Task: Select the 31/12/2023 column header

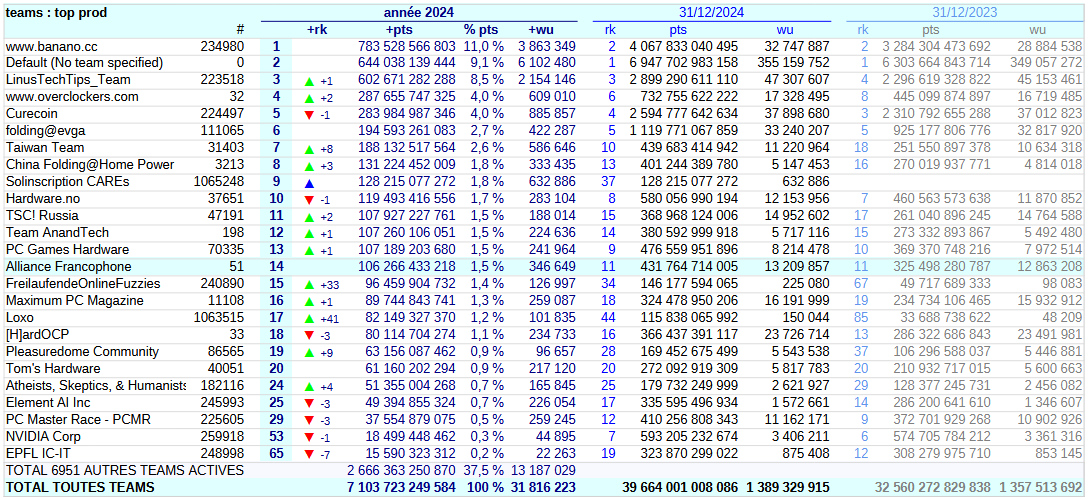Action: pyautogui.click(x=964, y=13)
